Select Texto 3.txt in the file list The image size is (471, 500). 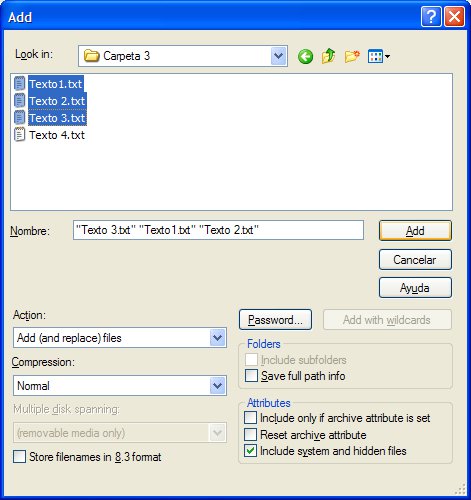[57, 118]
